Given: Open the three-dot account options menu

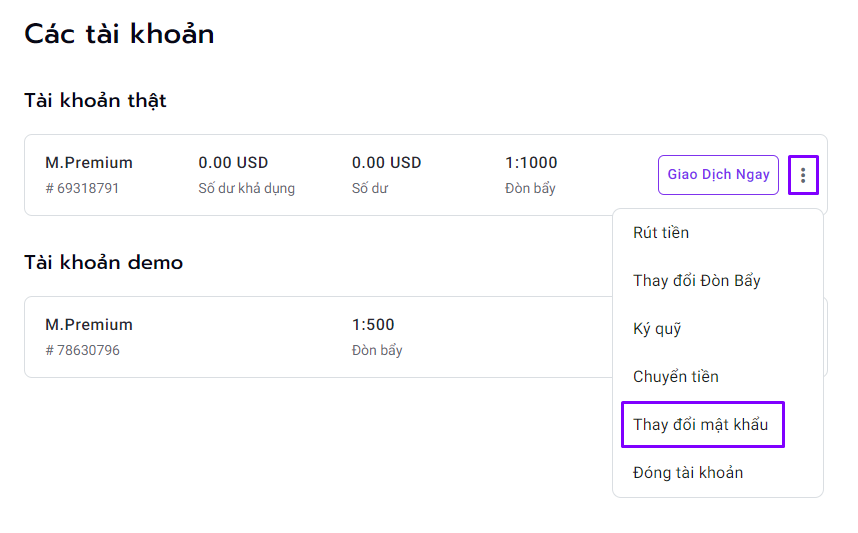Looking at the screenshot, I should 803,175.
